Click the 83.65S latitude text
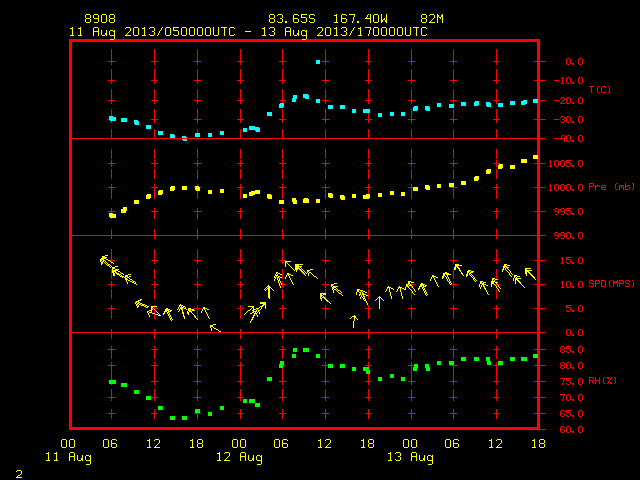The image size is (640, 480). (292, 19)
